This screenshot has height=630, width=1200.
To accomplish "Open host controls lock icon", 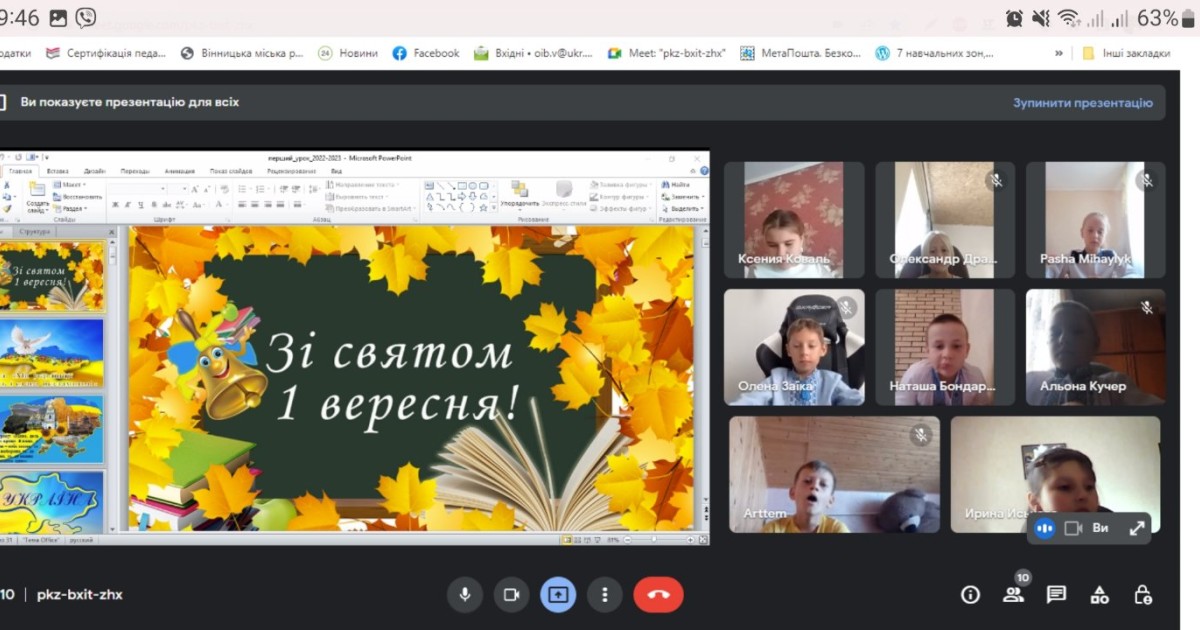I will point(1143,594).
